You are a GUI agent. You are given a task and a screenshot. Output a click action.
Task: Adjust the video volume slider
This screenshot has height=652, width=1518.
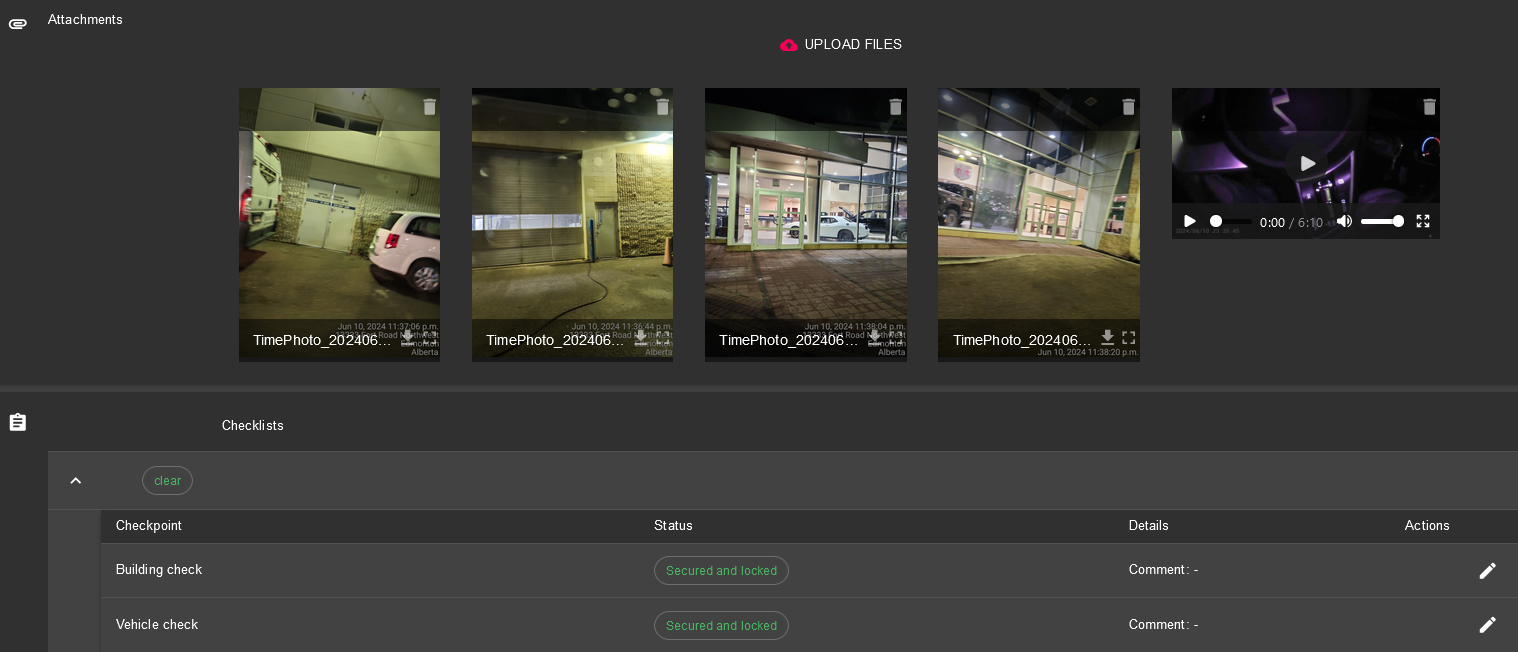(1381, 221)
